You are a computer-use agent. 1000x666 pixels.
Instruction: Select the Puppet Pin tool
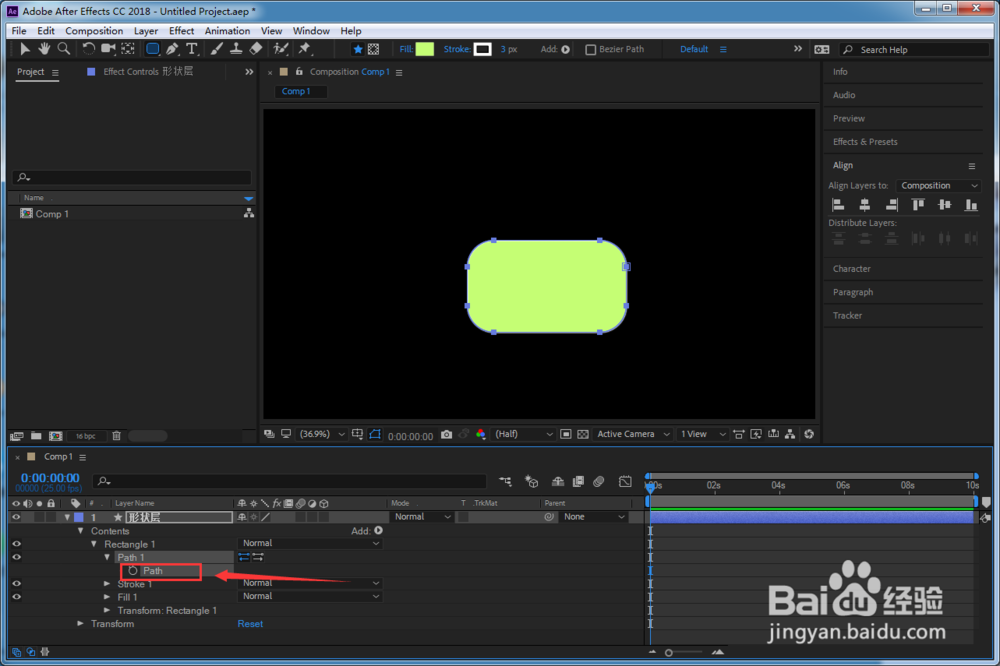[x=304, y=48]
